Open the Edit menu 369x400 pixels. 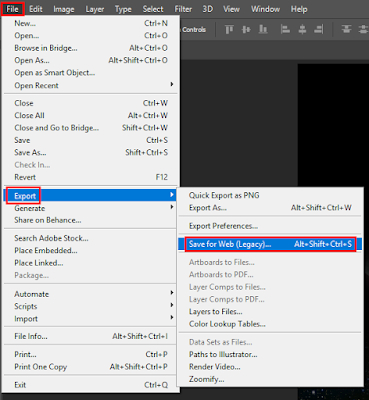point(35,9)
